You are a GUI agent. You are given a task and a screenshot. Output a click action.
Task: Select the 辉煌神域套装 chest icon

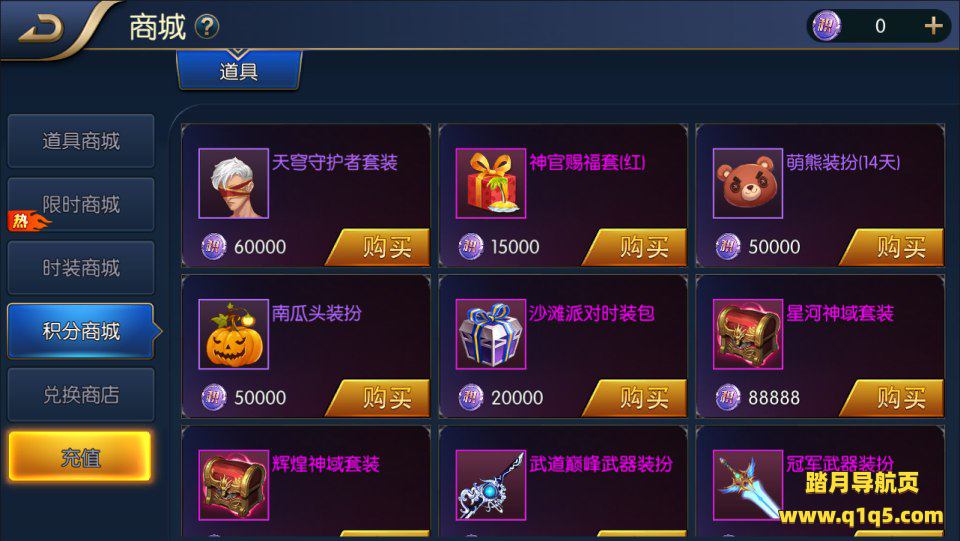(233, 485)
